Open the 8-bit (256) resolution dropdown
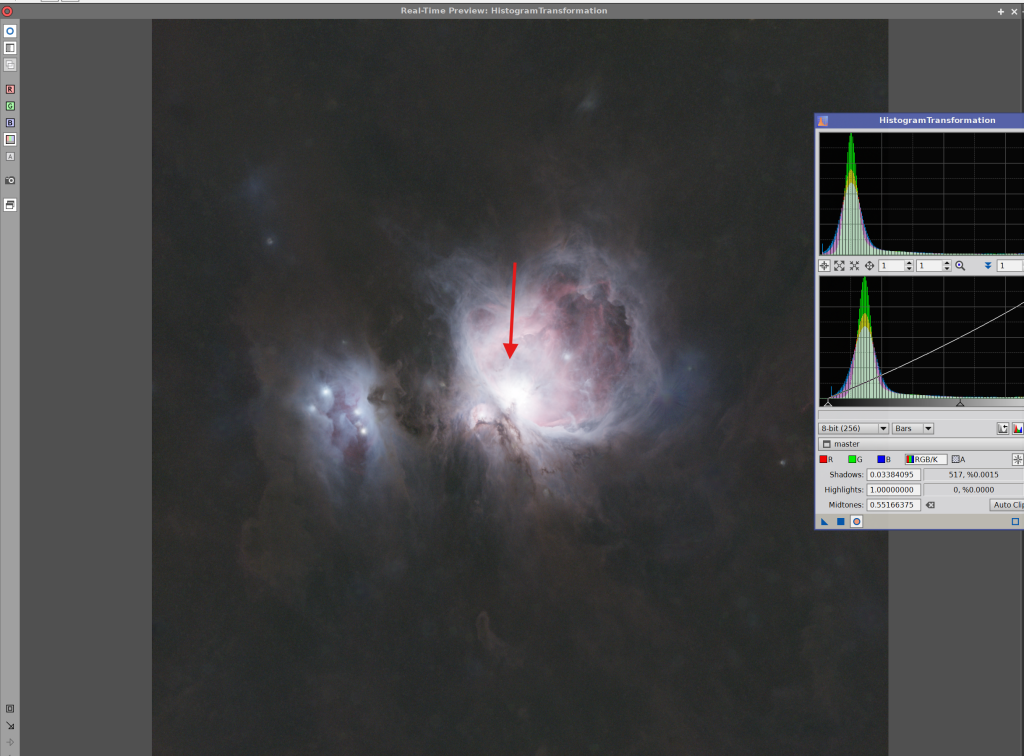This screenshot has height=756, width=1024. pos(853,428)
